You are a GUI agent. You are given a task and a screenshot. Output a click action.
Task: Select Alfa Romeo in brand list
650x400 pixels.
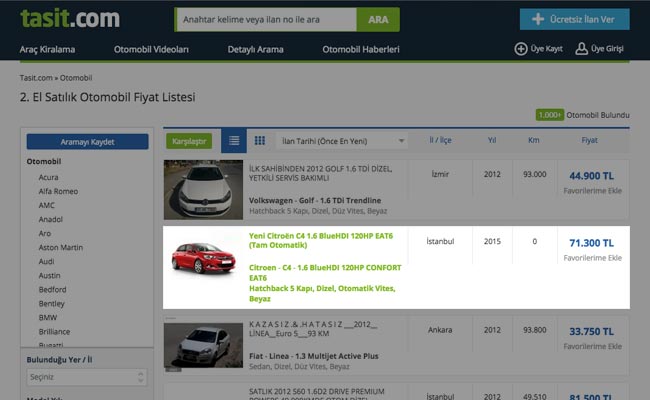tap(58, 192)
